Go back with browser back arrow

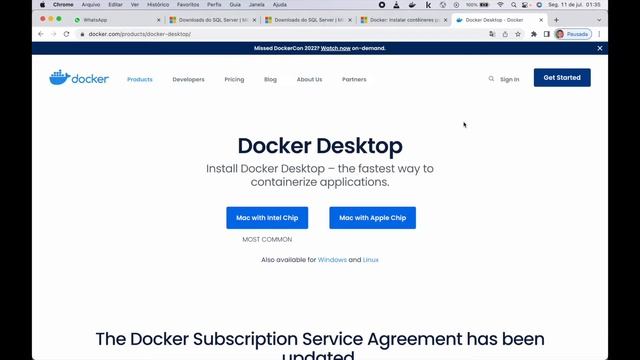click(41, 34)
